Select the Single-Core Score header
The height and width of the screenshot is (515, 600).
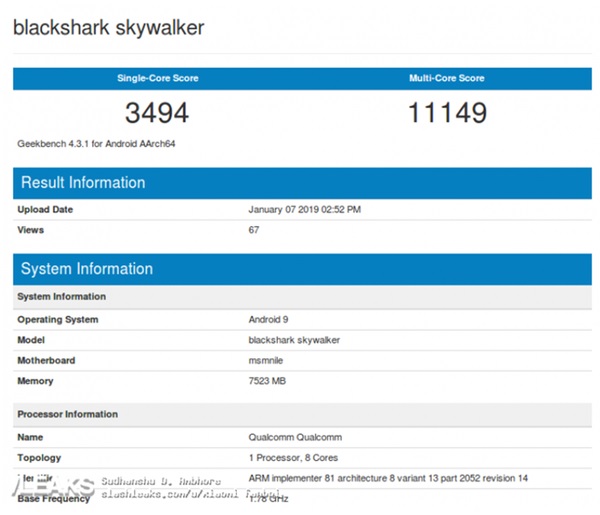point(158,78)
